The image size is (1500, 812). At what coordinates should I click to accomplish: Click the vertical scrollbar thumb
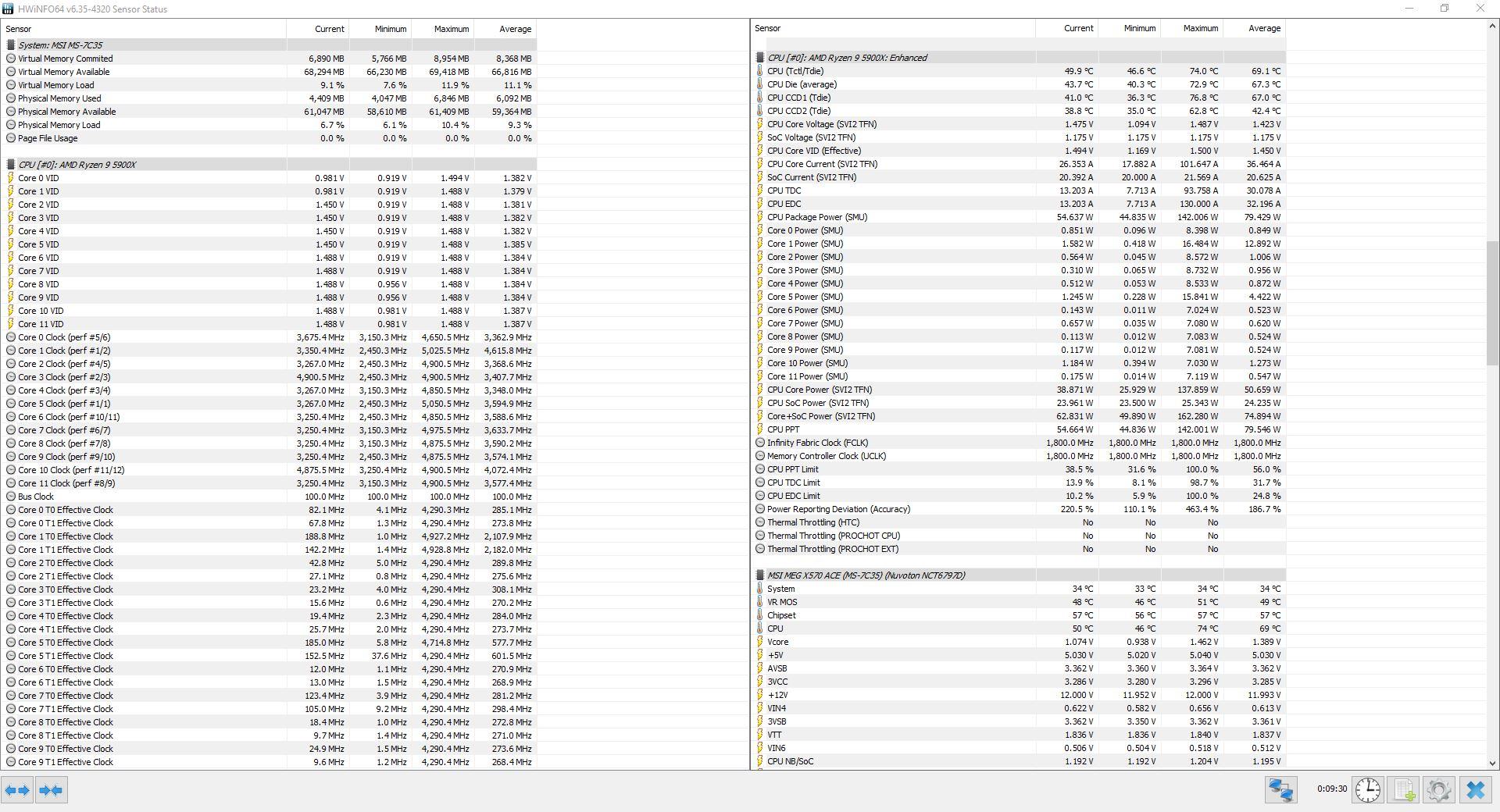click(x=1492, y=303)
